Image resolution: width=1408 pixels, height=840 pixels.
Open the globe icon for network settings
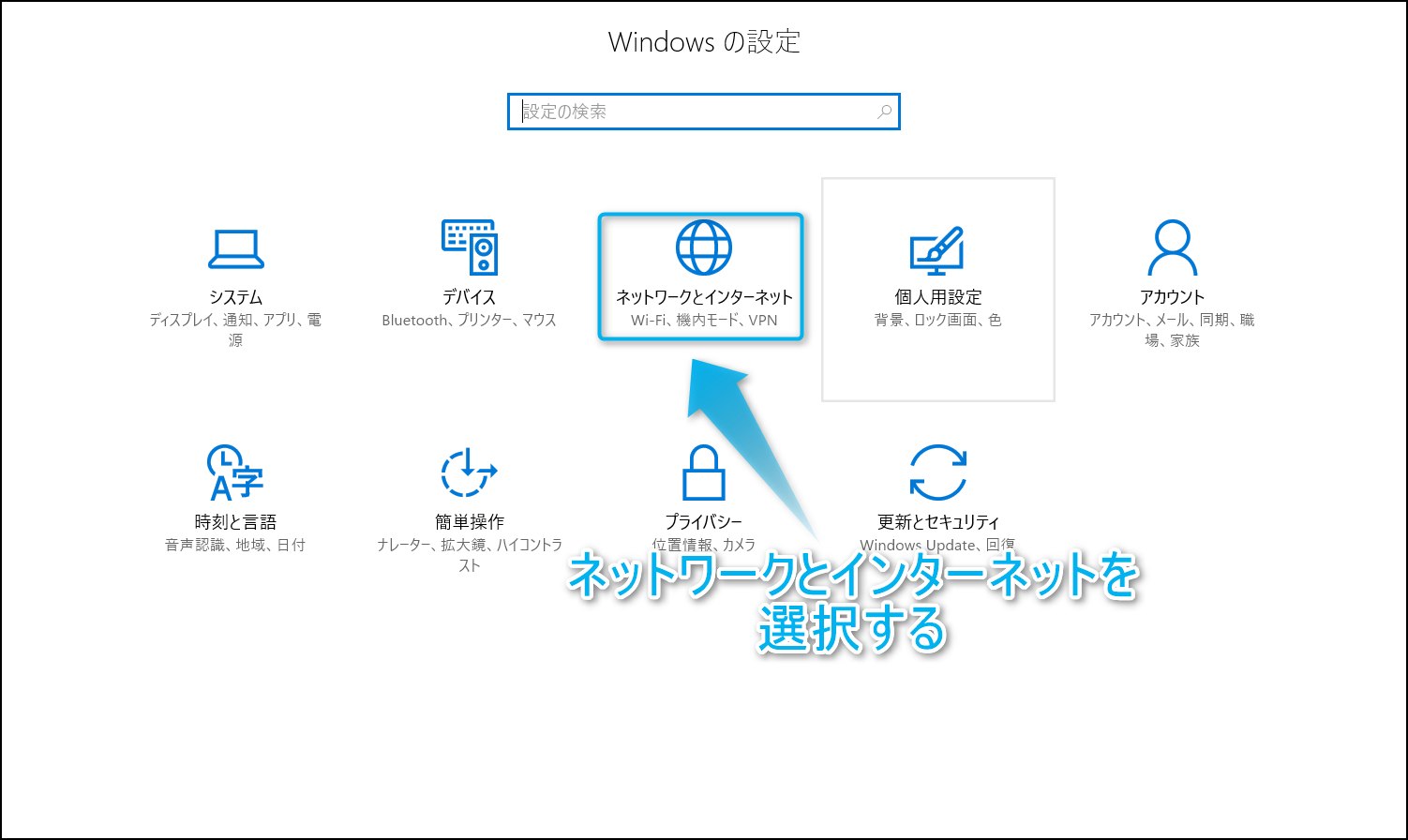pos(703,247)
